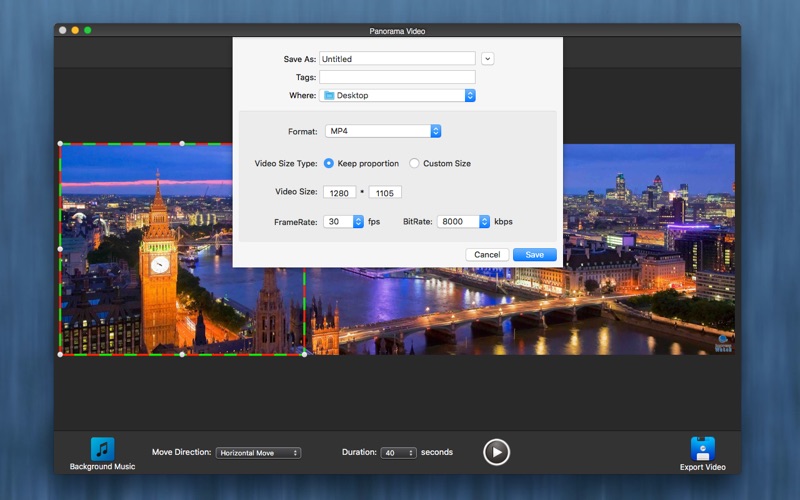
Task: Open the Where location dropdown
Action: (397, 95)
